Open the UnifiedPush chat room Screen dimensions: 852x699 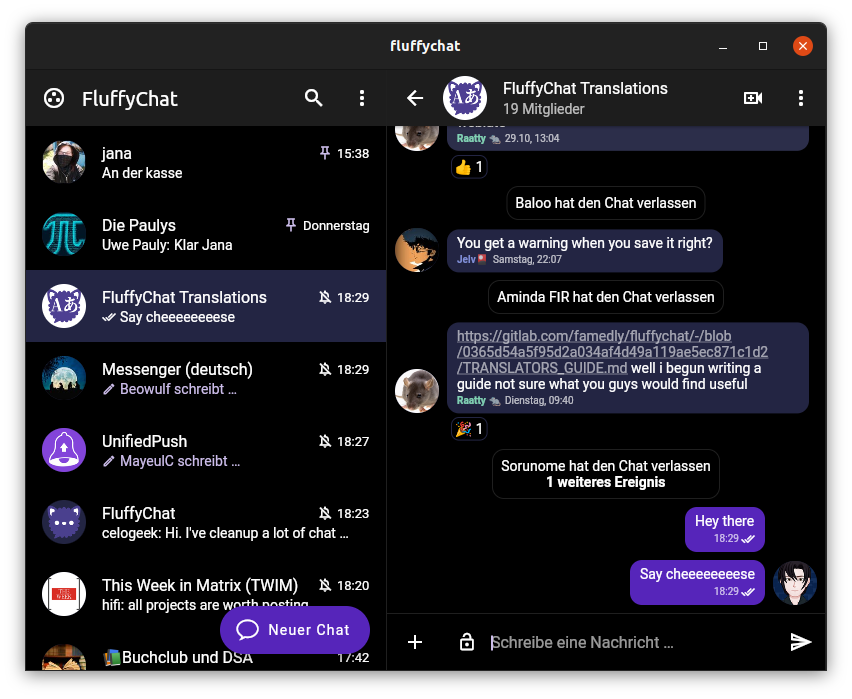pos(205,450)
